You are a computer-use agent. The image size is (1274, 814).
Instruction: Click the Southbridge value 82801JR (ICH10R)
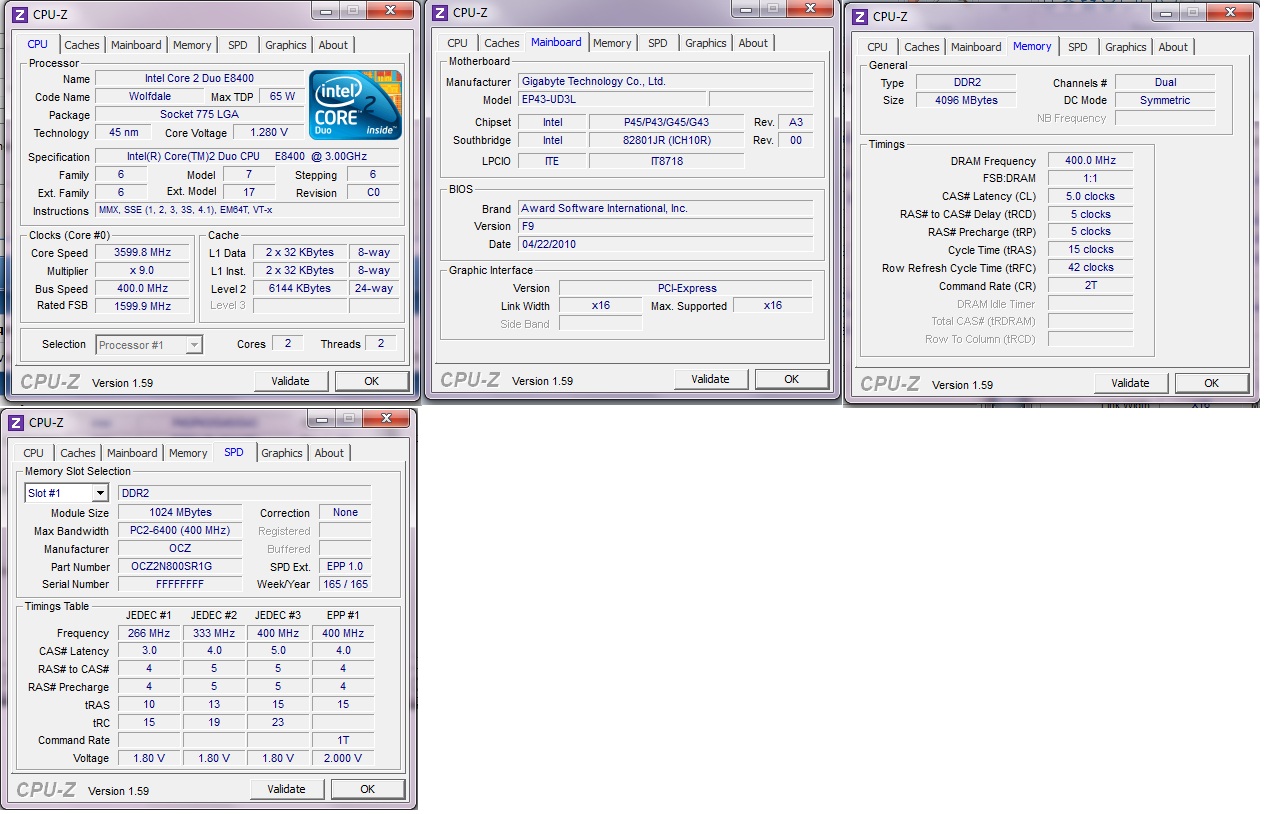pyautogui.click(x=666, y=140)
